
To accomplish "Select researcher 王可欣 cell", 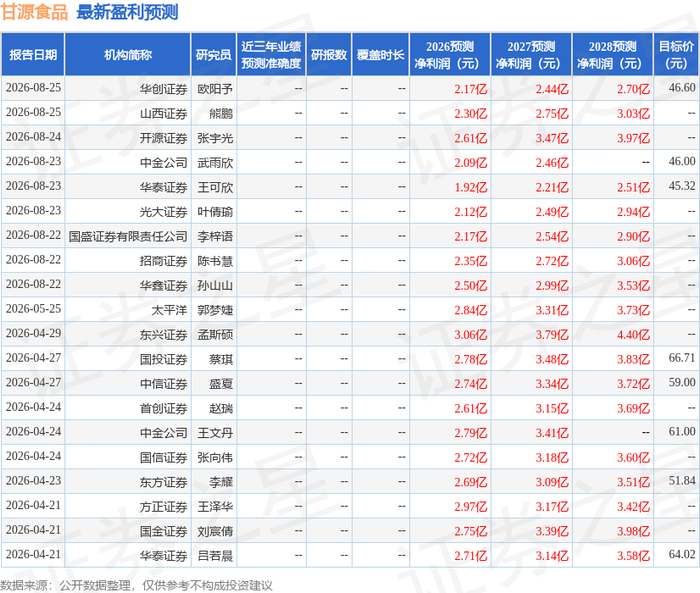I will 215,188.
